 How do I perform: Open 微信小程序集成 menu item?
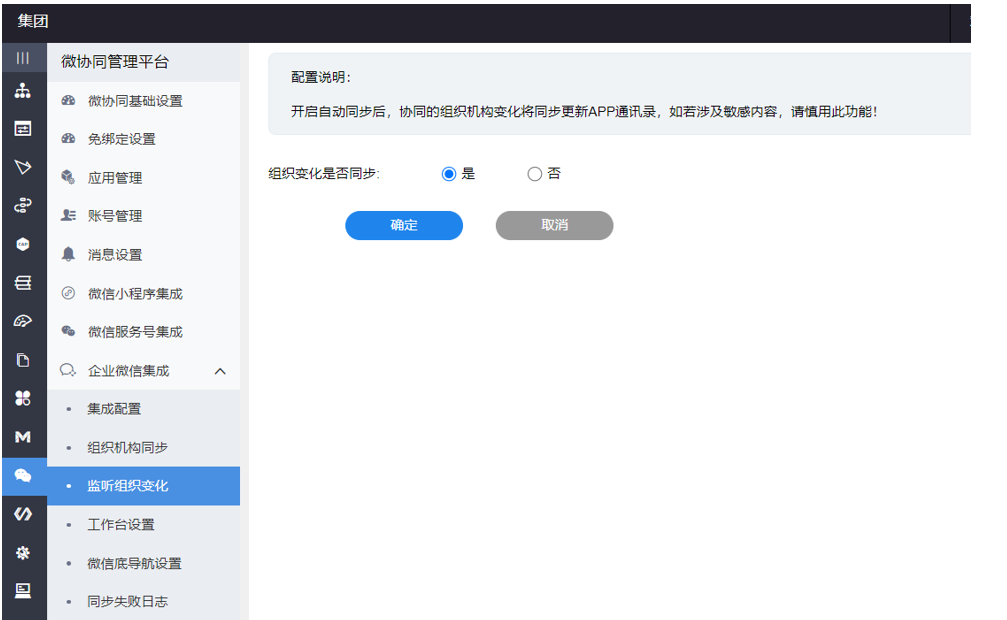click(135, 294)
